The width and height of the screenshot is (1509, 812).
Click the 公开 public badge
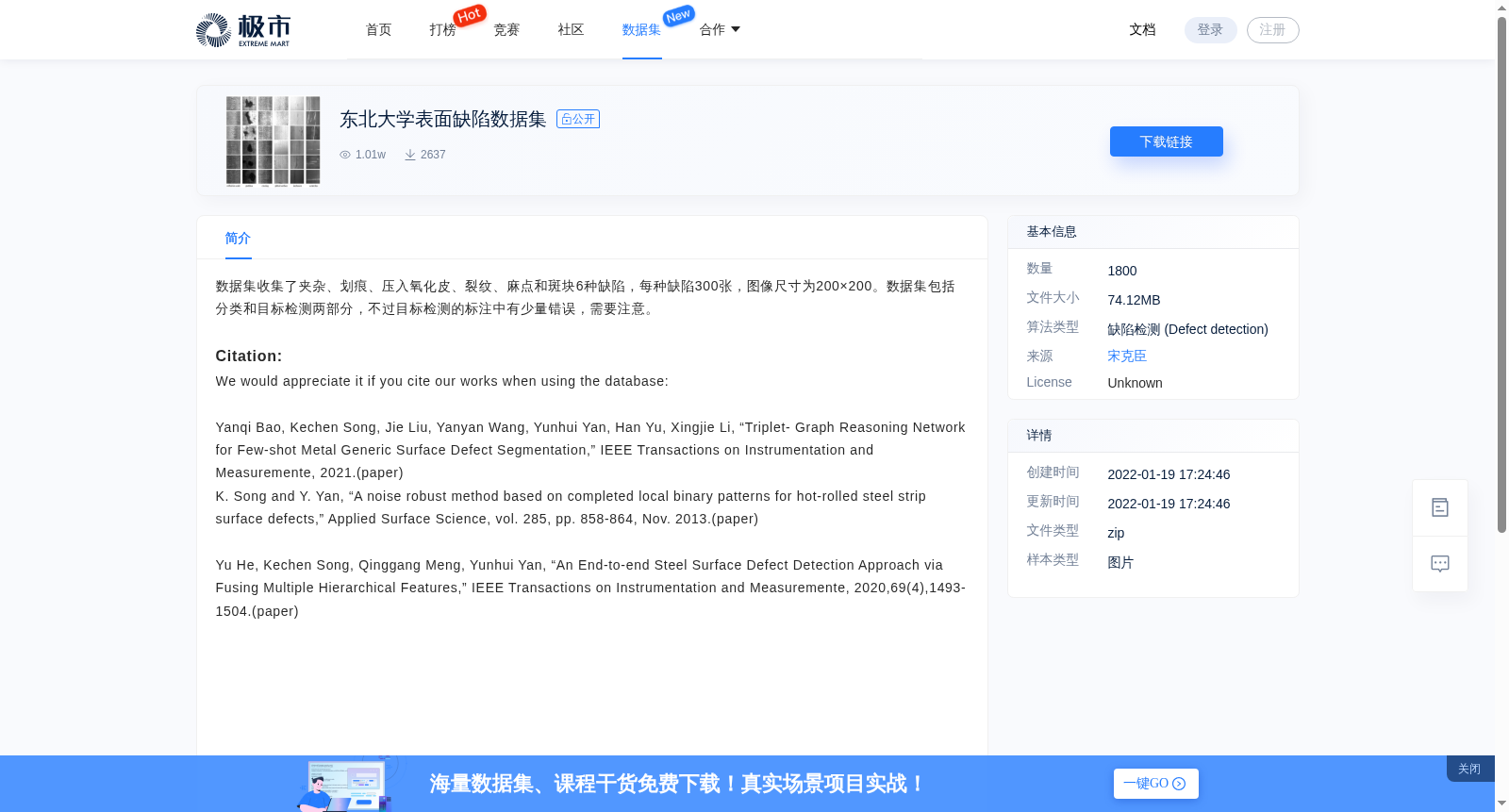point(578,119)
